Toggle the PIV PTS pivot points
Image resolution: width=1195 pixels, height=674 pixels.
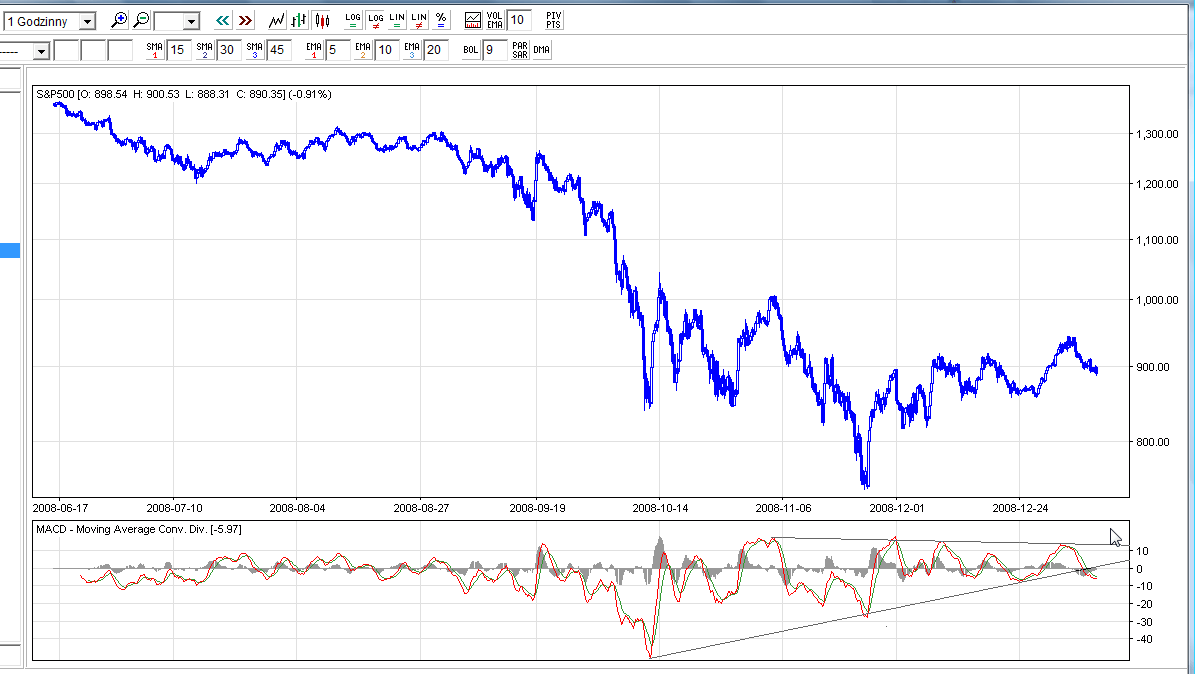click(x=553, y=20)
